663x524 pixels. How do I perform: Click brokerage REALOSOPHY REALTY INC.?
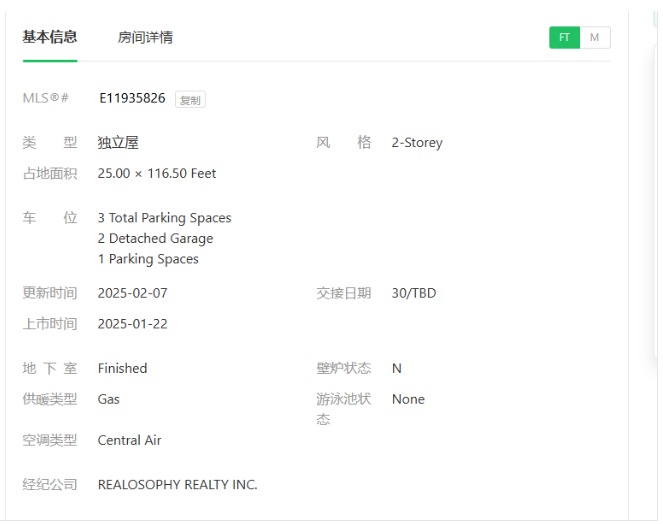[x=177, y=485]
